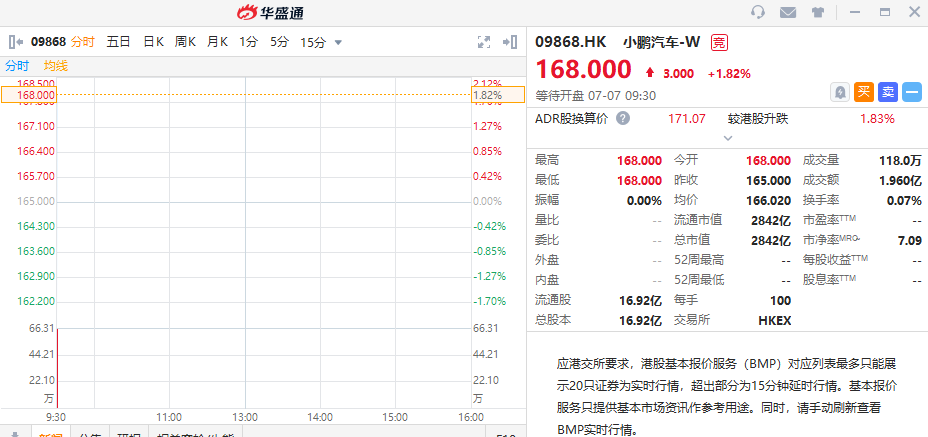Screen dimensions: 928x437
Task: Click the 均价 value 166.020
Action: pyautogui.click(x=768, y=201)
